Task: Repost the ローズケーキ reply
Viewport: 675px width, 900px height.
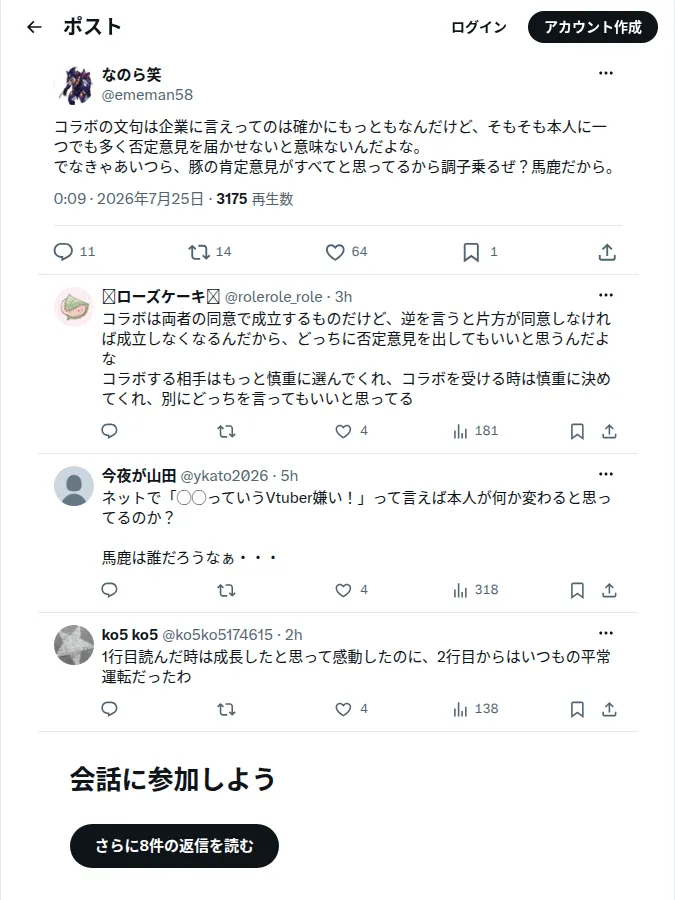Action: point(227,432)
